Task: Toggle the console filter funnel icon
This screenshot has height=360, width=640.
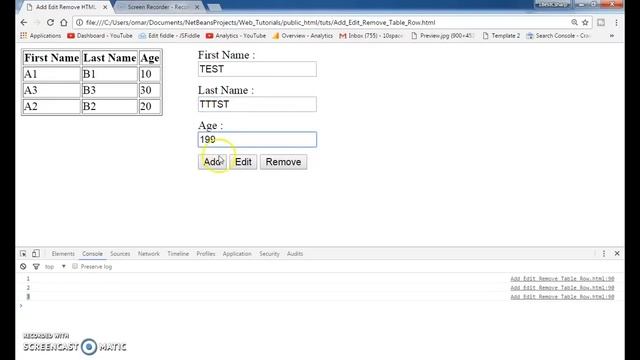Action: pos(36,267)
